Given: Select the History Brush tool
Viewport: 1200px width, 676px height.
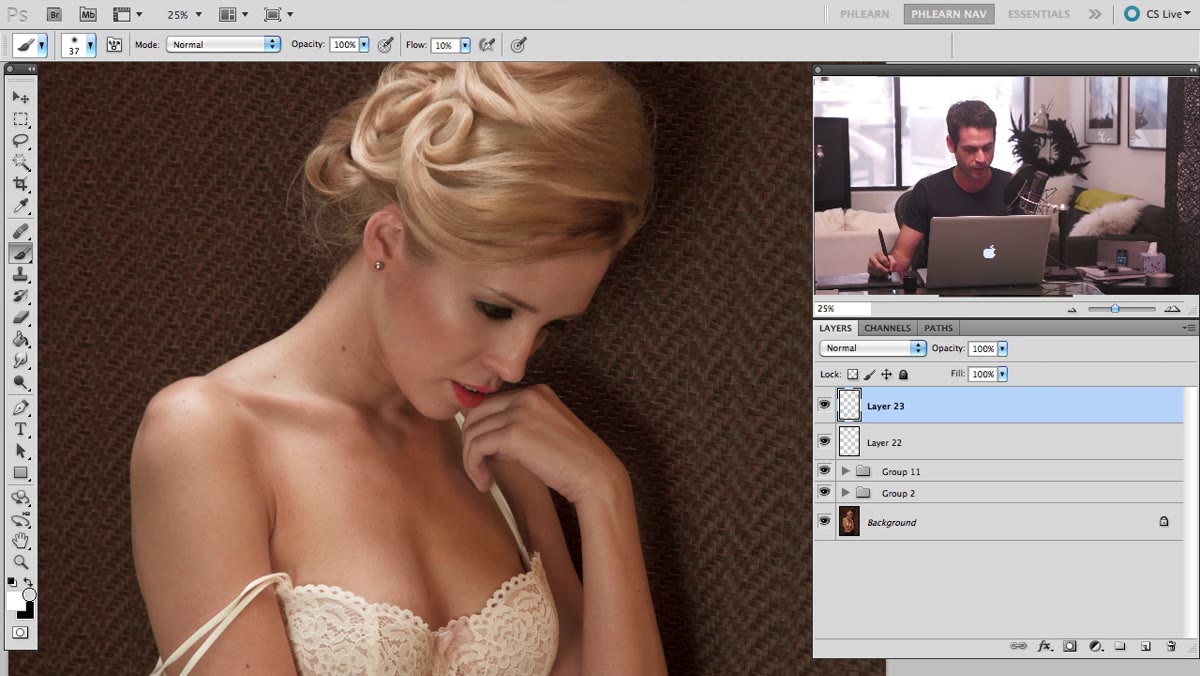Looking at the screenshot, I should click(20, 297).
